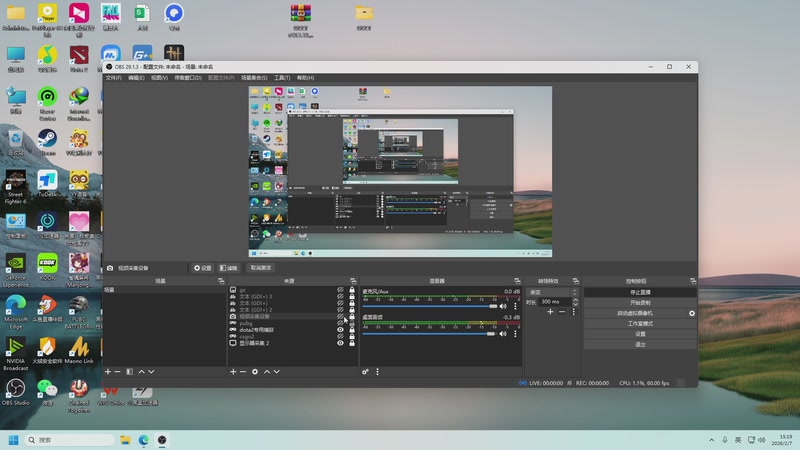Move selected source up in Sources list

pyautogui.click(x=267, y=371)
